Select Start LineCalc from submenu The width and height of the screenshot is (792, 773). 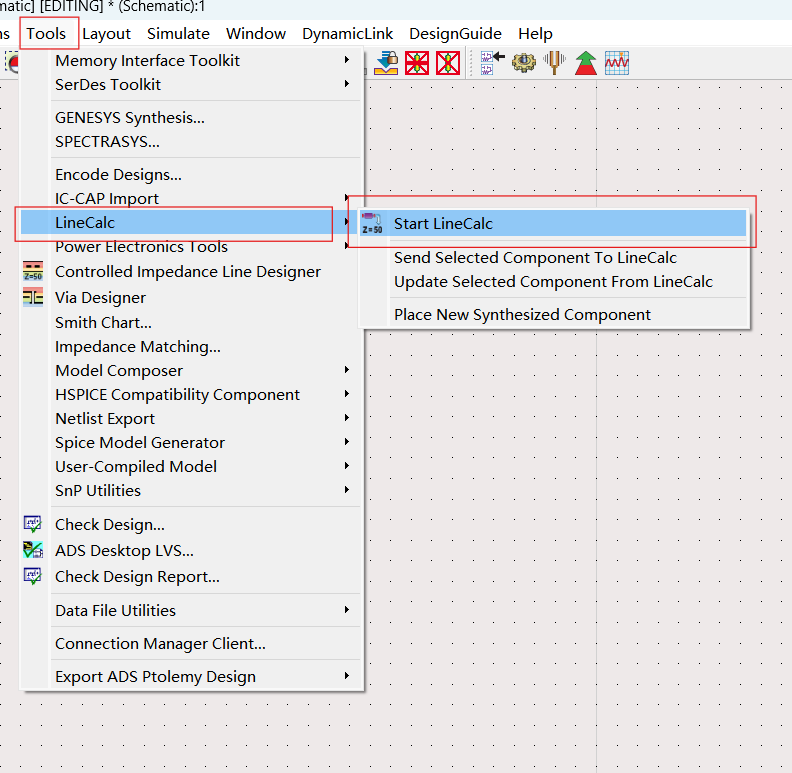click(553, 223)
